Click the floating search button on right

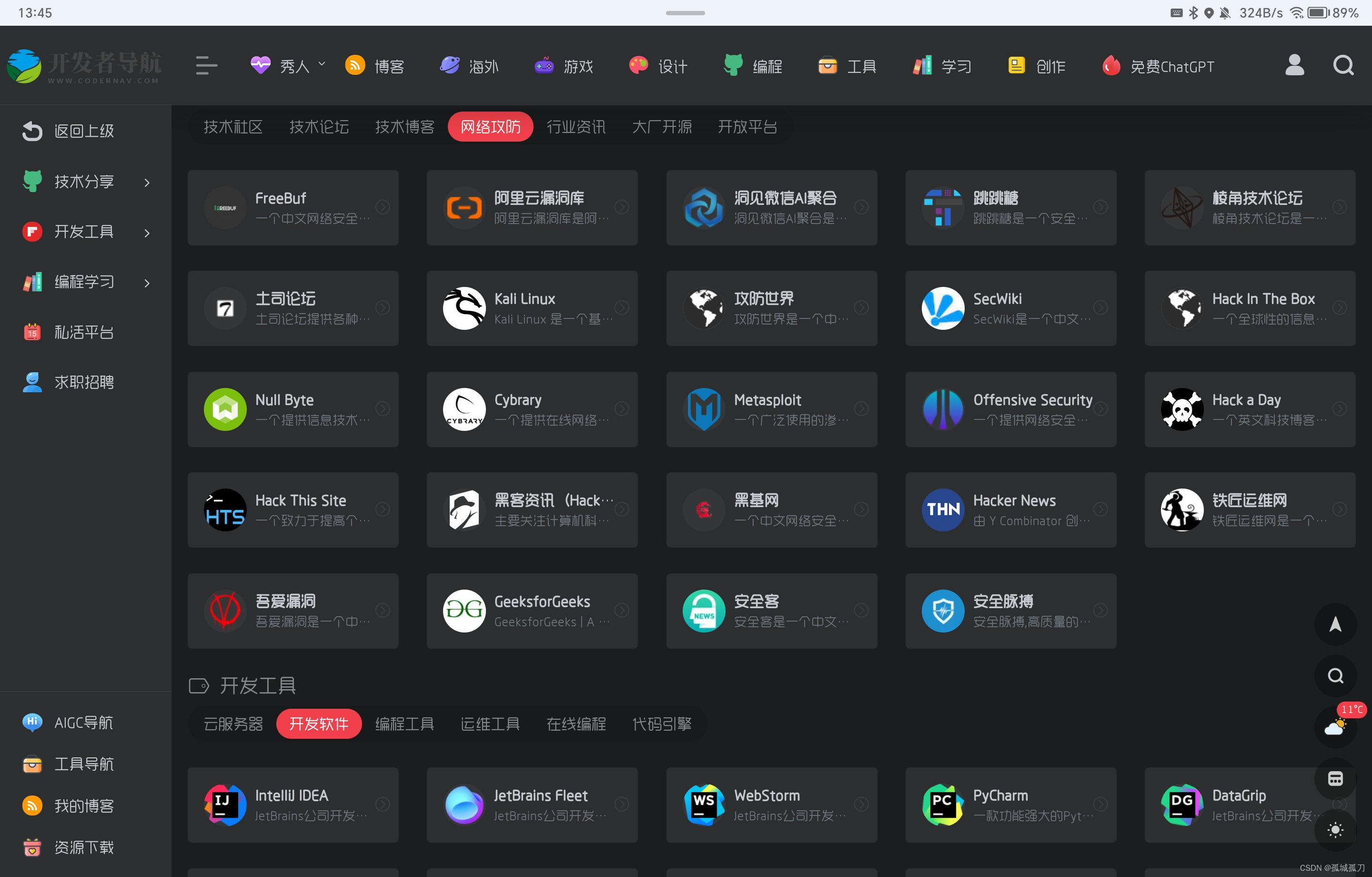pyautogui.click(x=1335, y=676)
